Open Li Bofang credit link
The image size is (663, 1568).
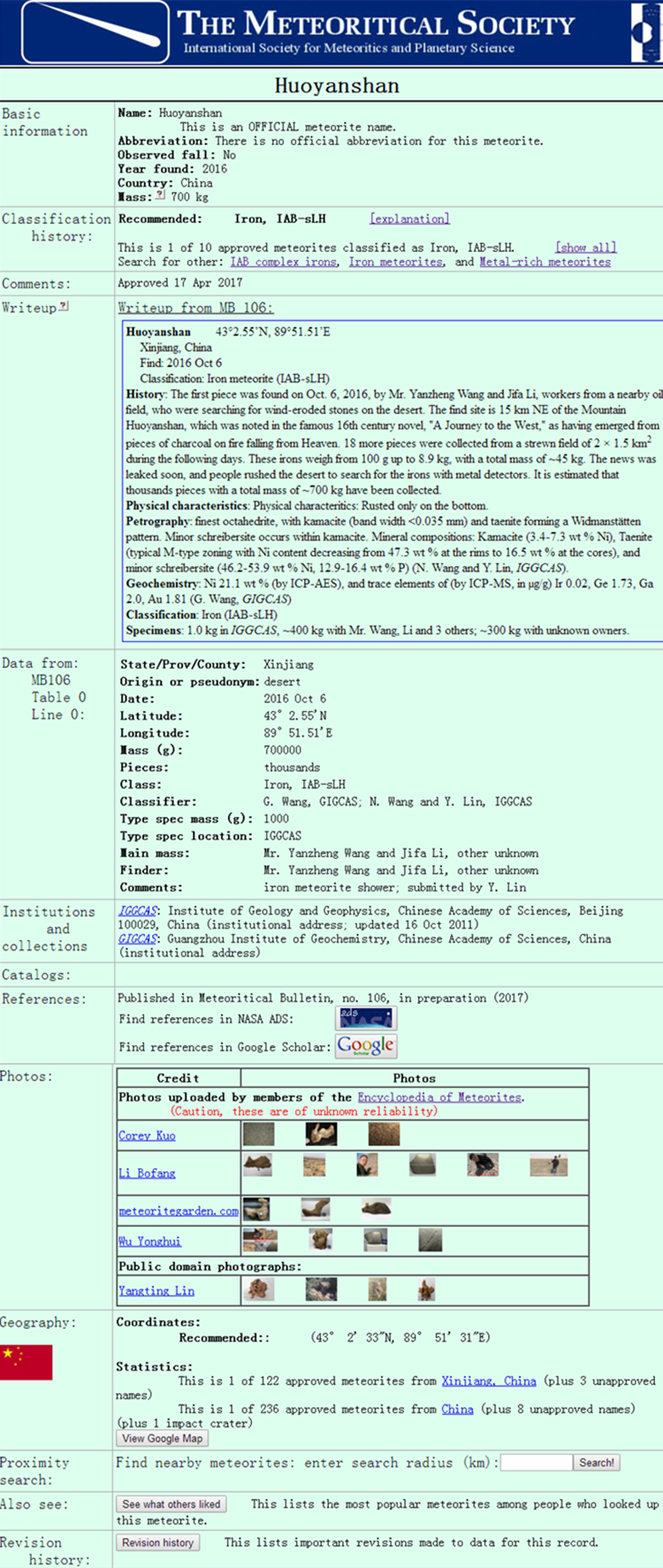[147, 1173]
